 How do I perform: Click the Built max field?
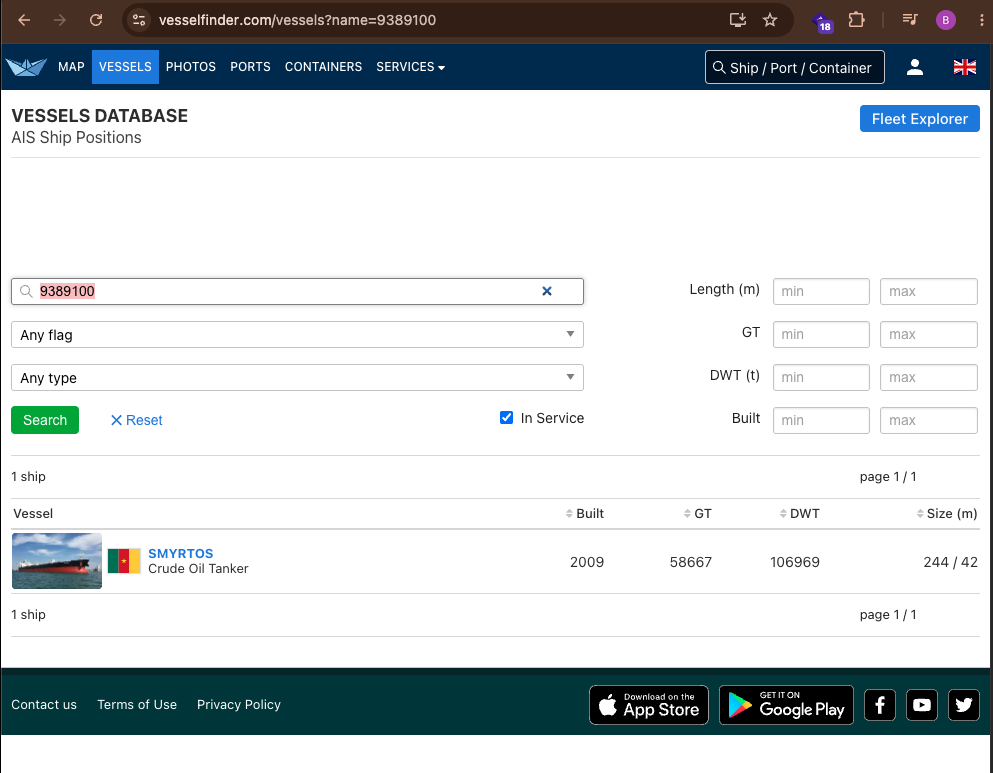tap(928, 420)
